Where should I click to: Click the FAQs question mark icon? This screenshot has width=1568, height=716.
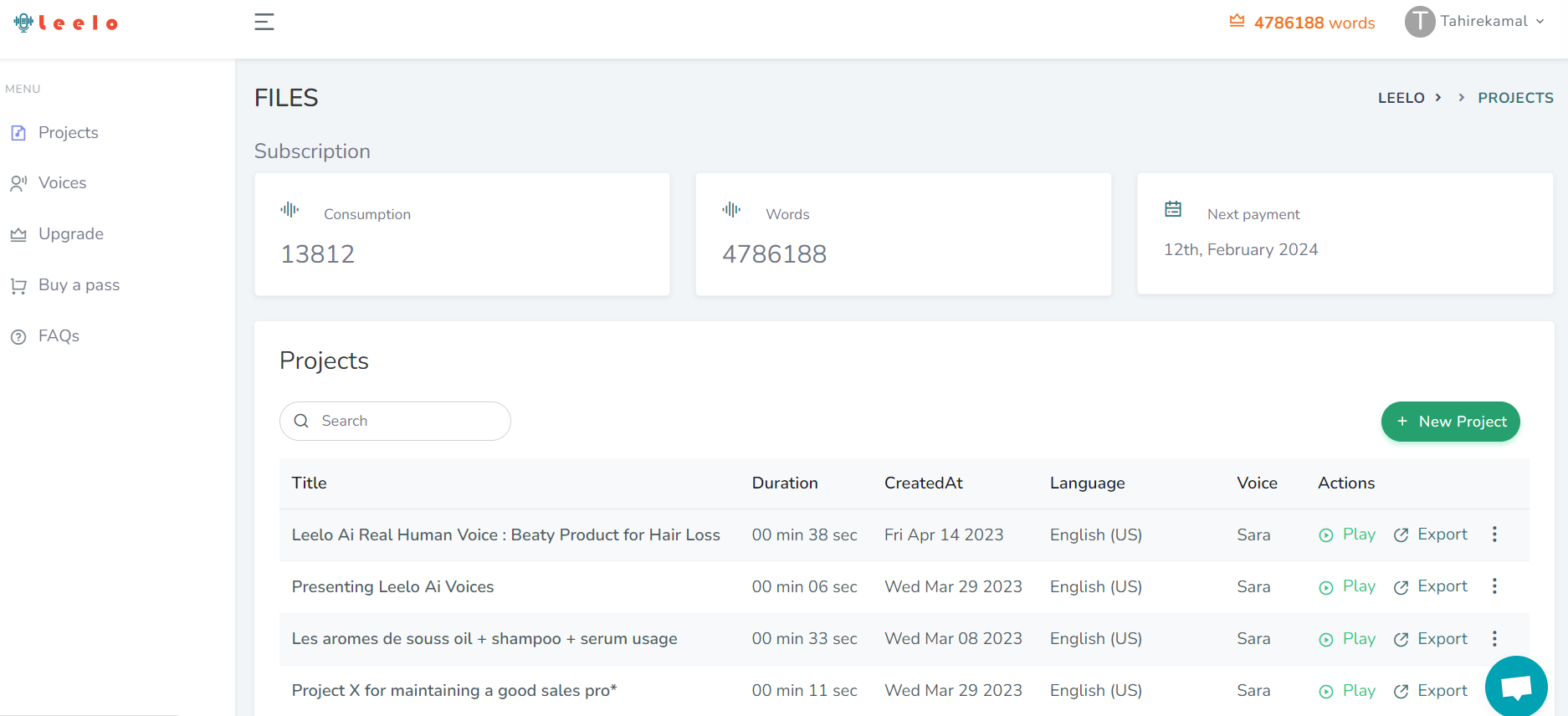(18, 337)
